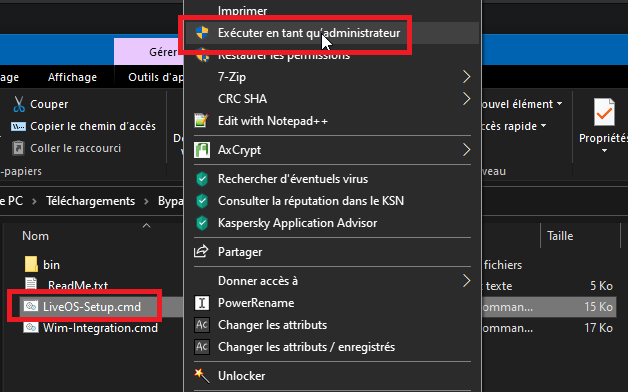Expand the 7-Zip submenu arrow
The image size is (628, 392).
click(x=466, y=76)
